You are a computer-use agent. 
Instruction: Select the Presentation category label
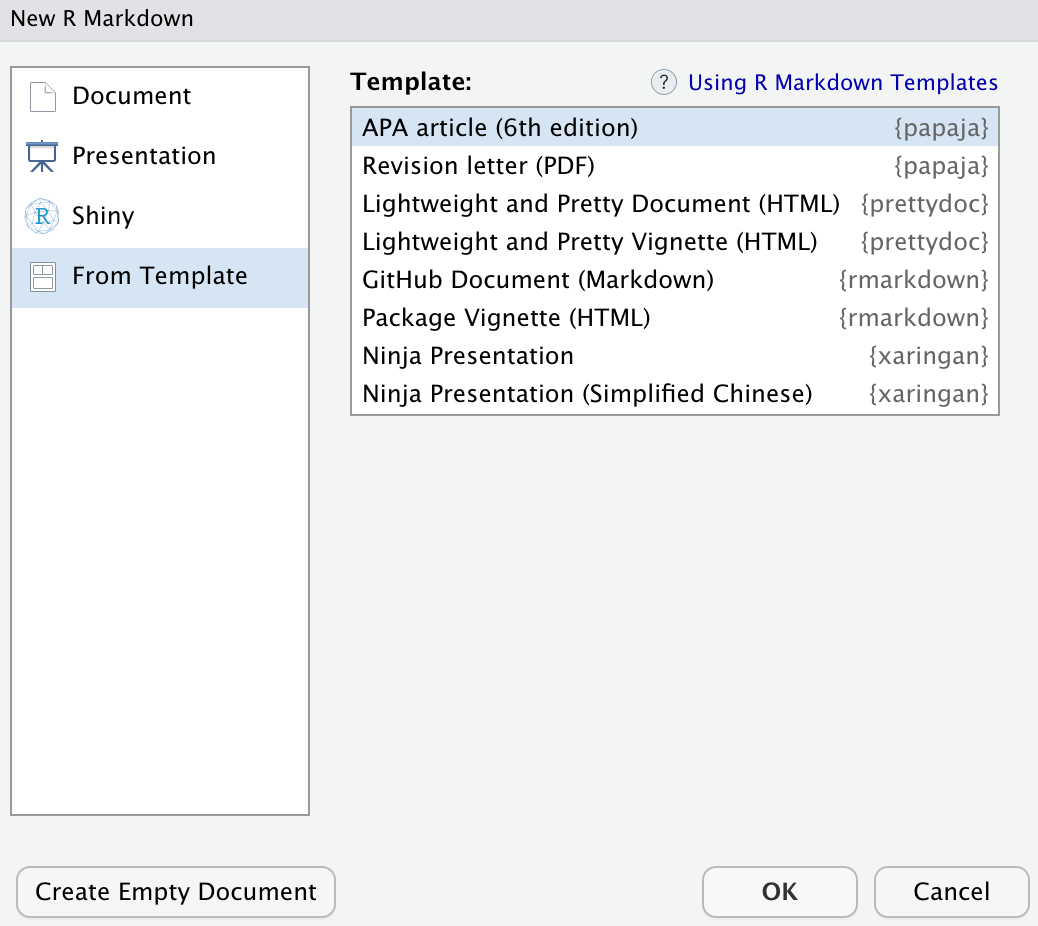(144, 156)
